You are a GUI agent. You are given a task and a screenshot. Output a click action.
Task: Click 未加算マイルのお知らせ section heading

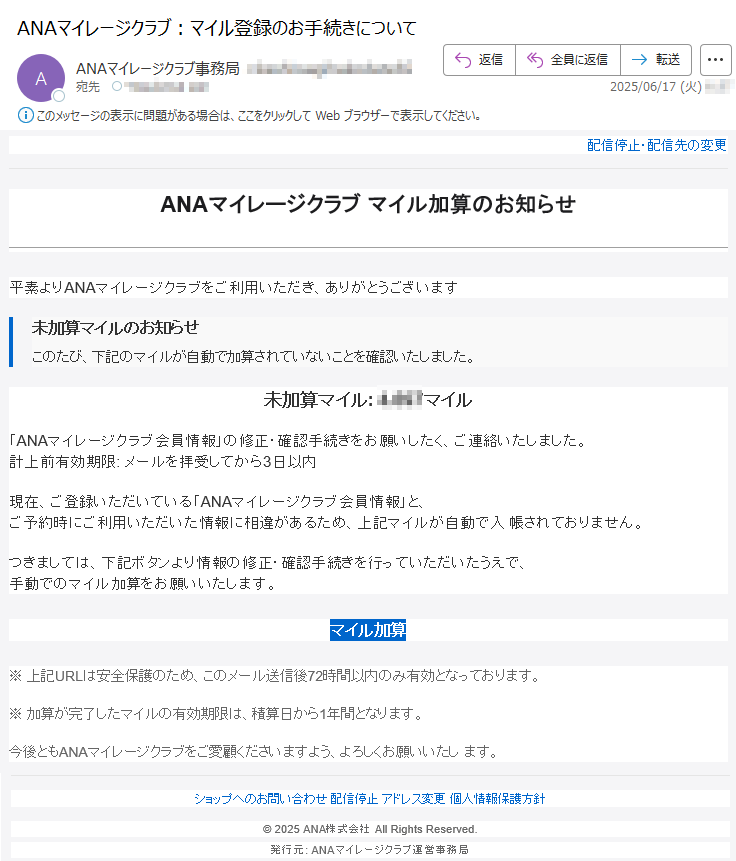pyautogui.click(x=115, y=328)
